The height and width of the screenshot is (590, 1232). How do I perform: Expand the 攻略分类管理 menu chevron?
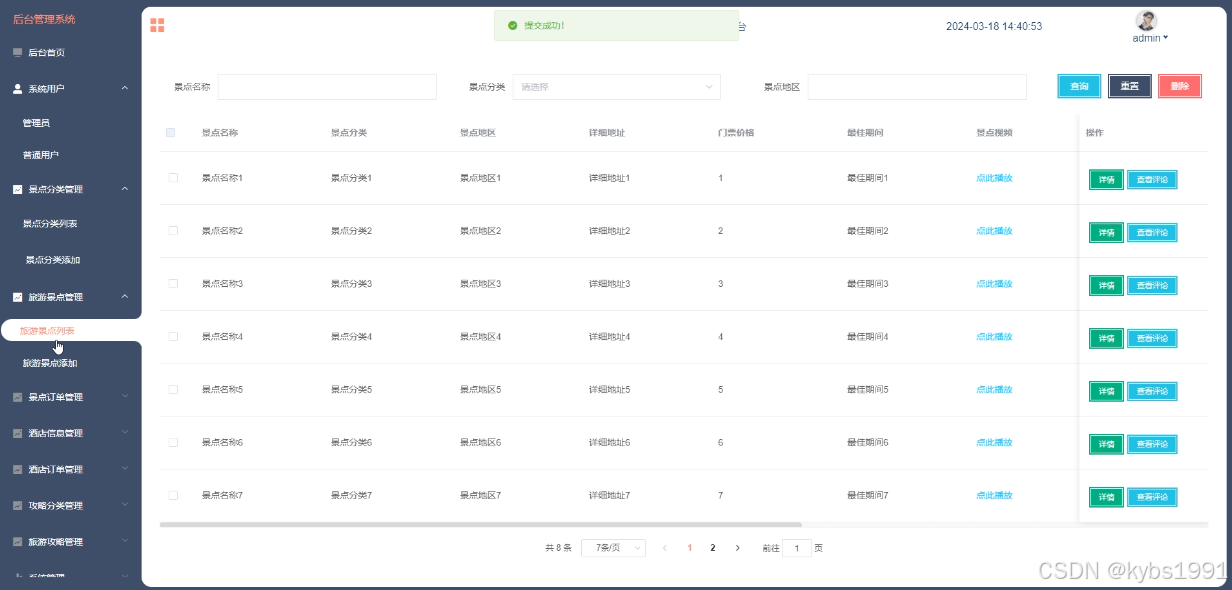click(x=125, y=505)
